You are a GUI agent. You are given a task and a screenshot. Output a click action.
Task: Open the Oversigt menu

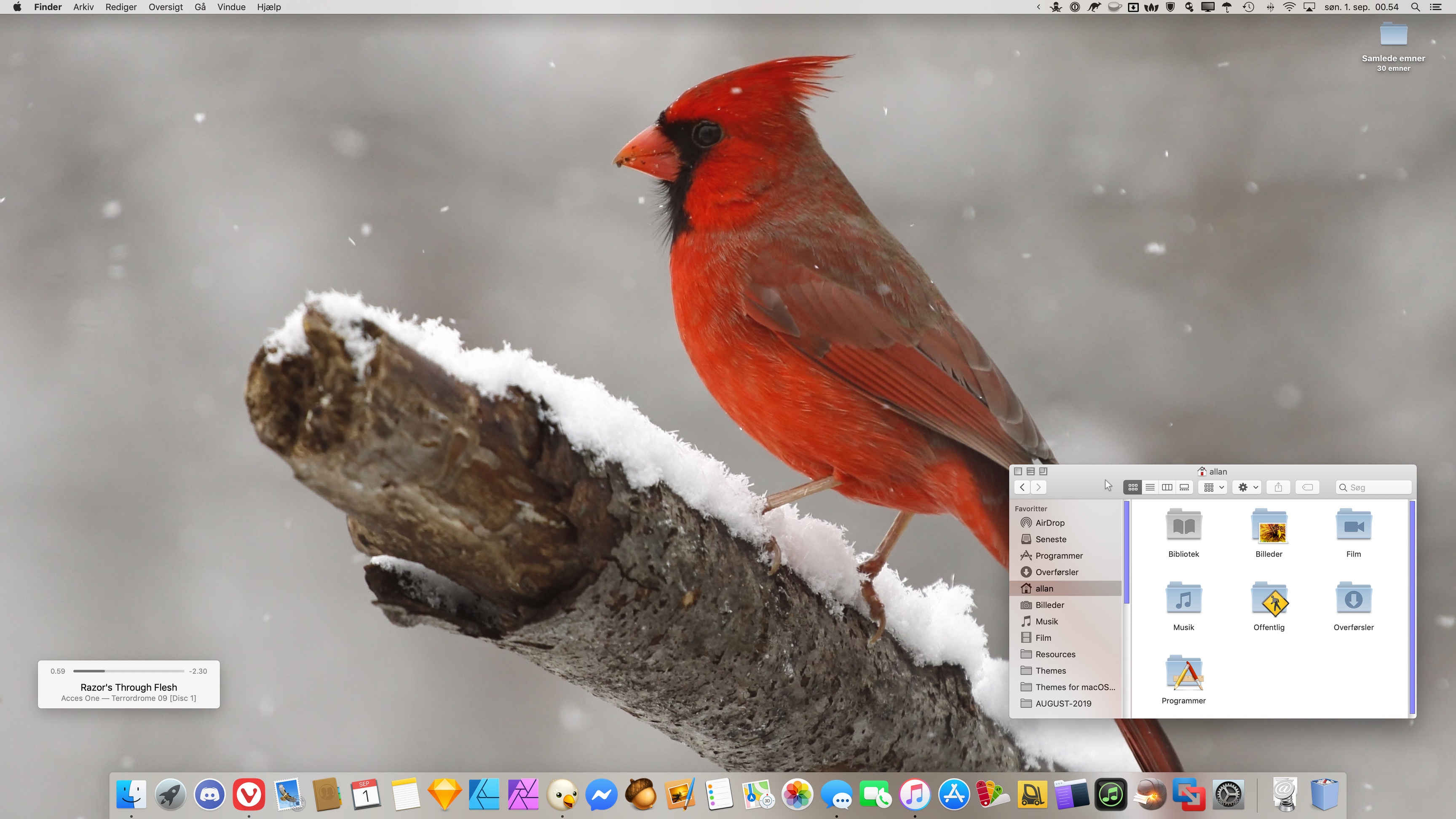click(166, 7)
